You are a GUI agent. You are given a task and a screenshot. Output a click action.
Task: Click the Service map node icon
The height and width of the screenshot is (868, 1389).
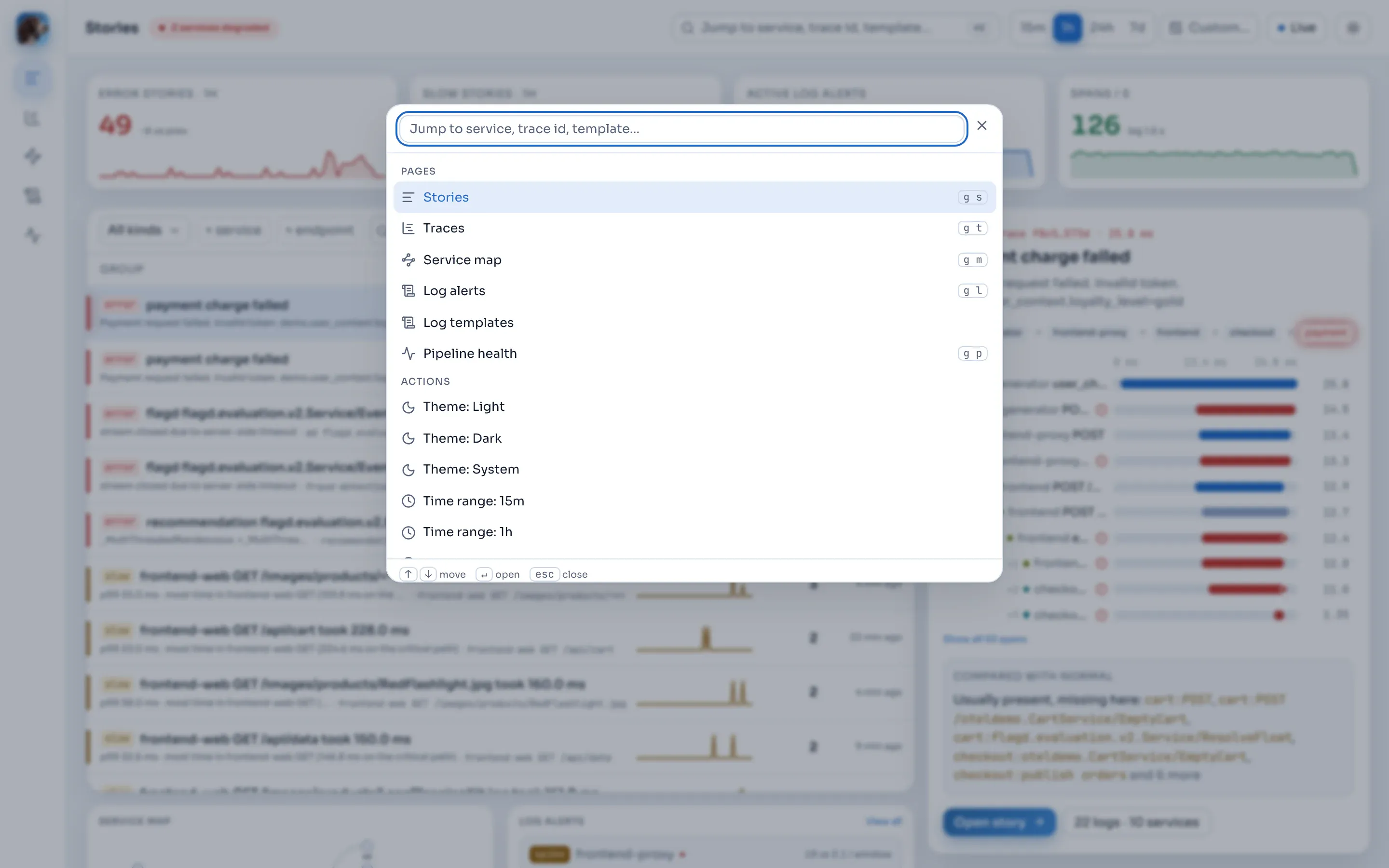point(408,260)
